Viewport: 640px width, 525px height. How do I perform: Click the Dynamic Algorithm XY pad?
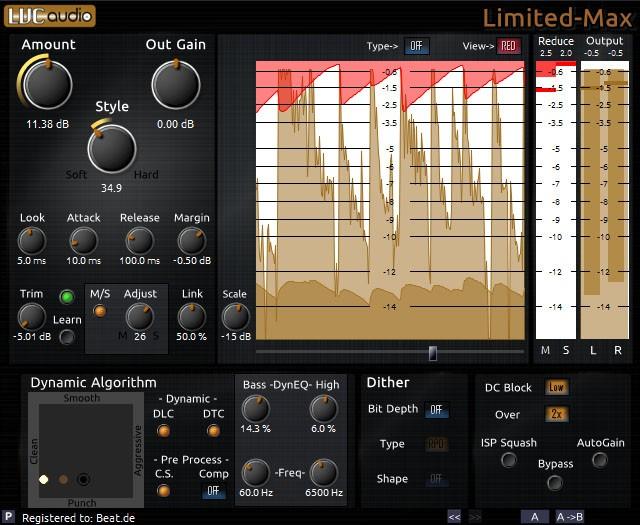(x=83, y=450)
